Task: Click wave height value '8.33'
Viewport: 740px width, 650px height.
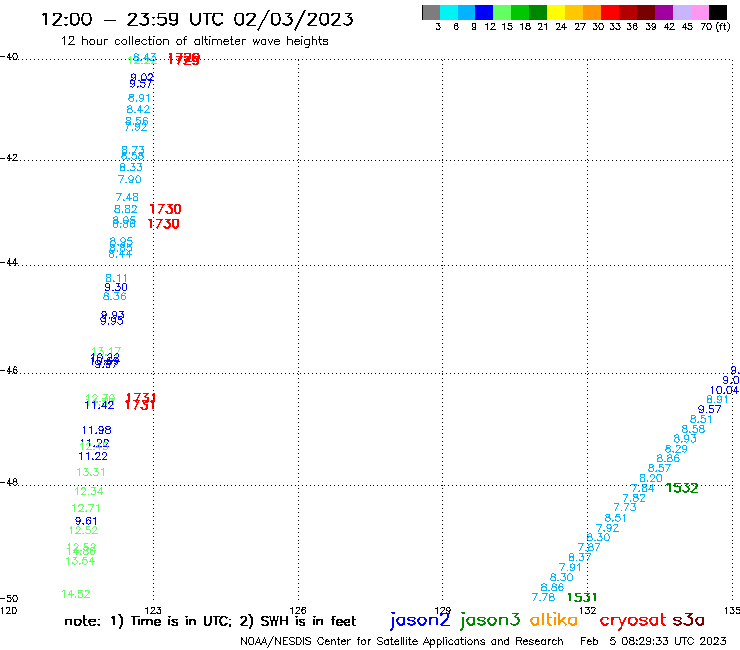Action: [x=131, y=168]
